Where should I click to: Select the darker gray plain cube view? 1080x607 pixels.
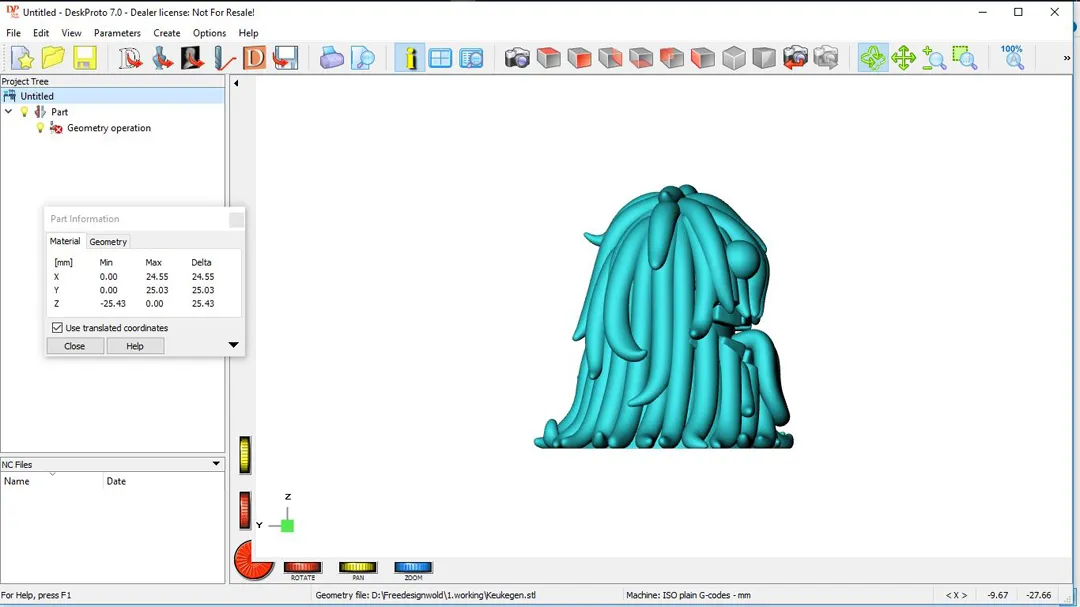point(764,59)
